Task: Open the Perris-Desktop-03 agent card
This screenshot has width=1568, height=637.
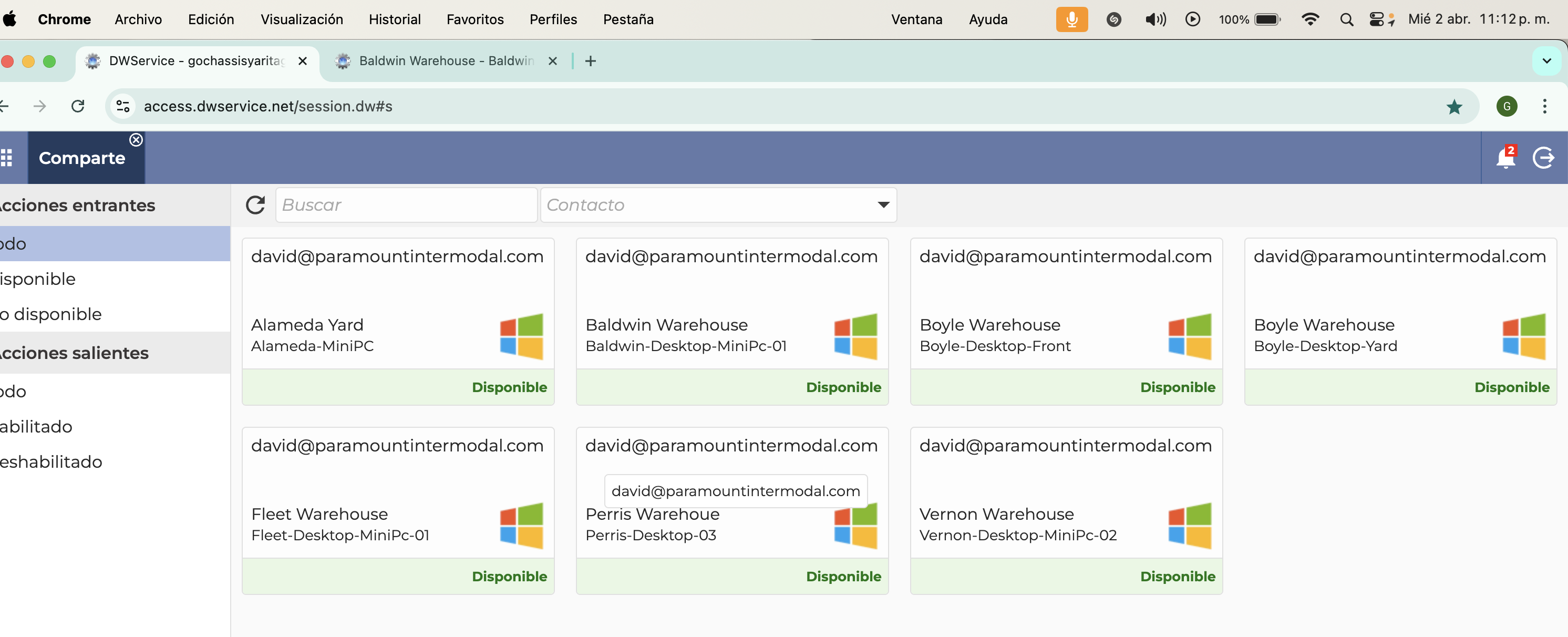Action: [733, 511]
